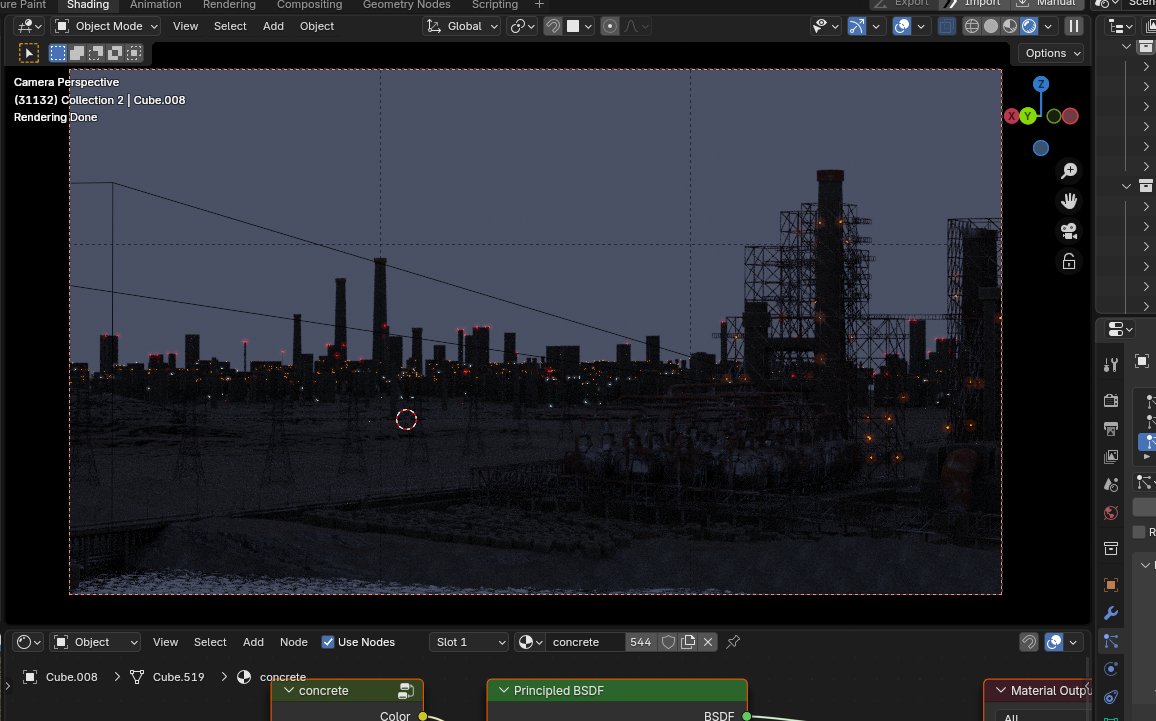The width and height of the screenshot is (1156, 721).
Task: Open the Add menu in viewport header
Action: coord(273,27)
